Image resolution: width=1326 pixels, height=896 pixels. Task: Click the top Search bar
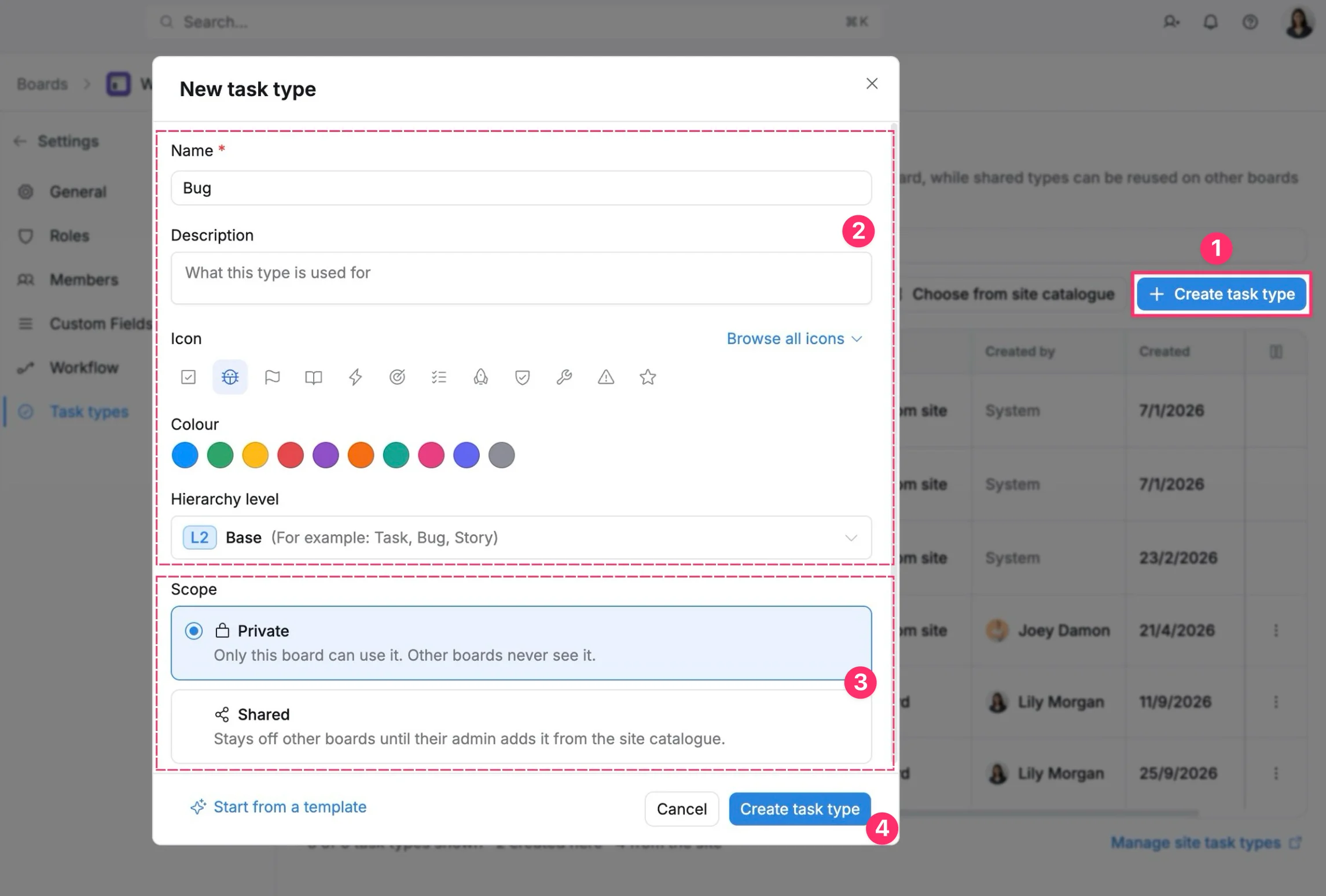click(x=514, y=22)
